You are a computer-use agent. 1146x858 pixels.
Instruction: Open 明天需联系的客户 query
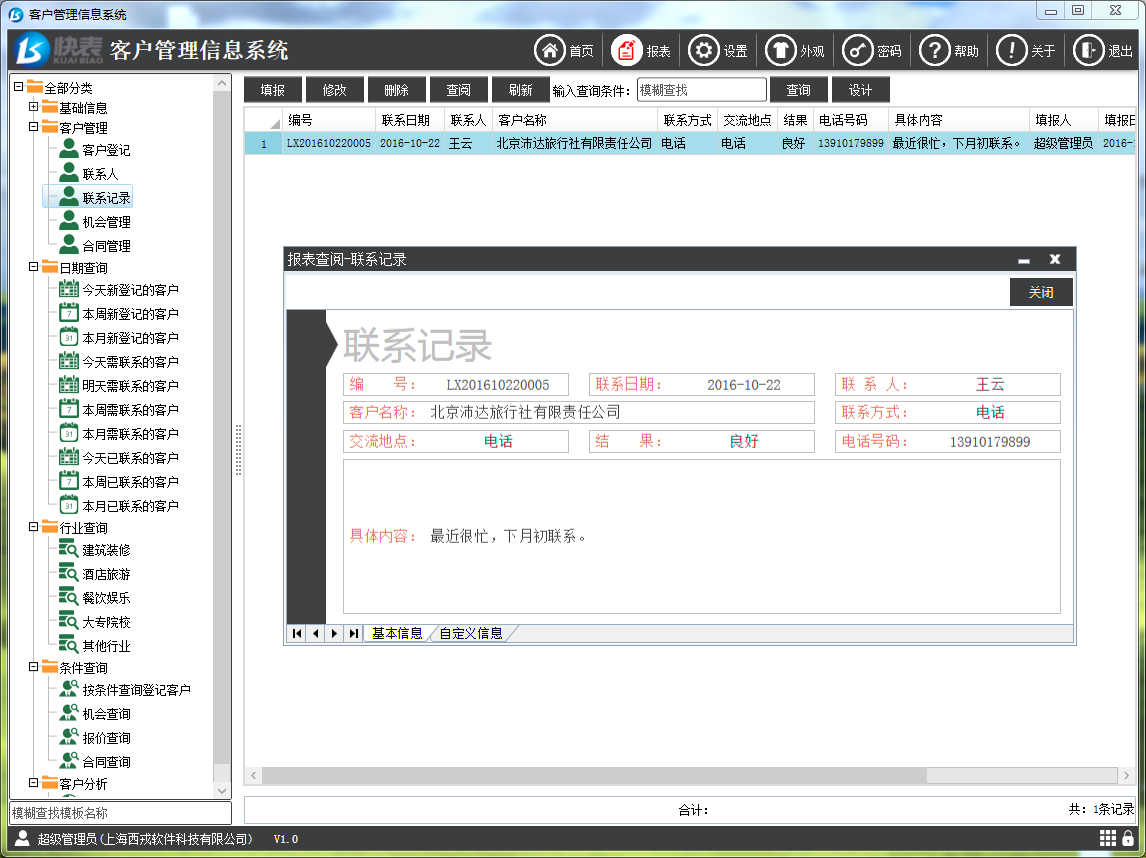130,386
